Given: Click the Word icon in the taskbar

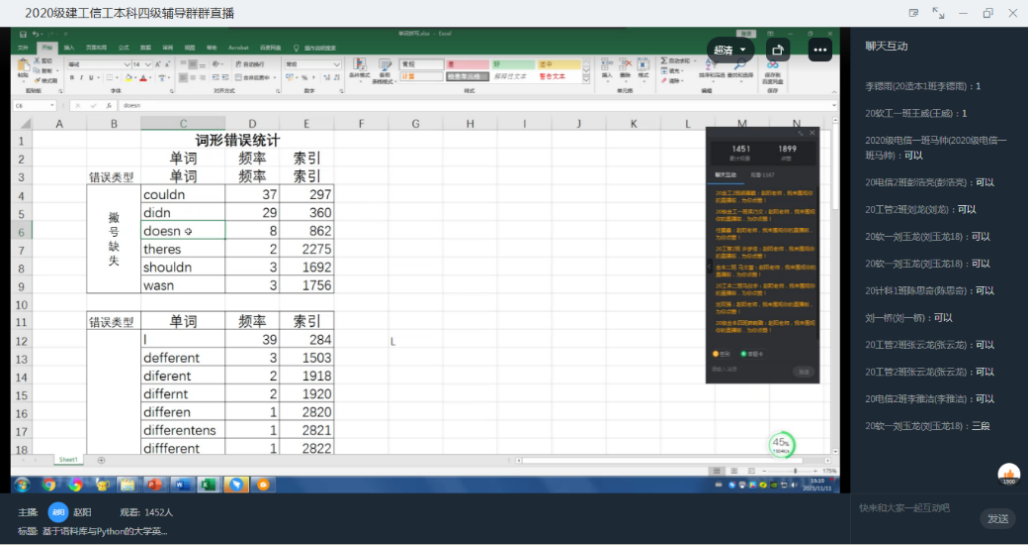Looking at the screenshot, I should 181,484.
